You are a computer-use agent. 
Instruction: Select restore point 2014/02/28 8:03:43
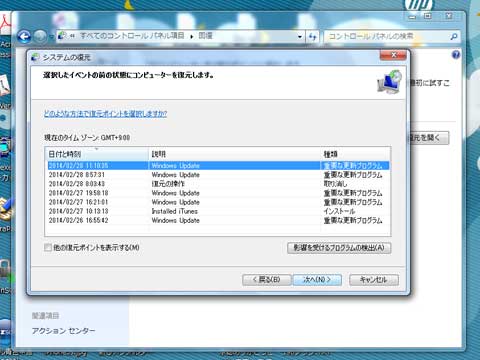tap(218, 184)
